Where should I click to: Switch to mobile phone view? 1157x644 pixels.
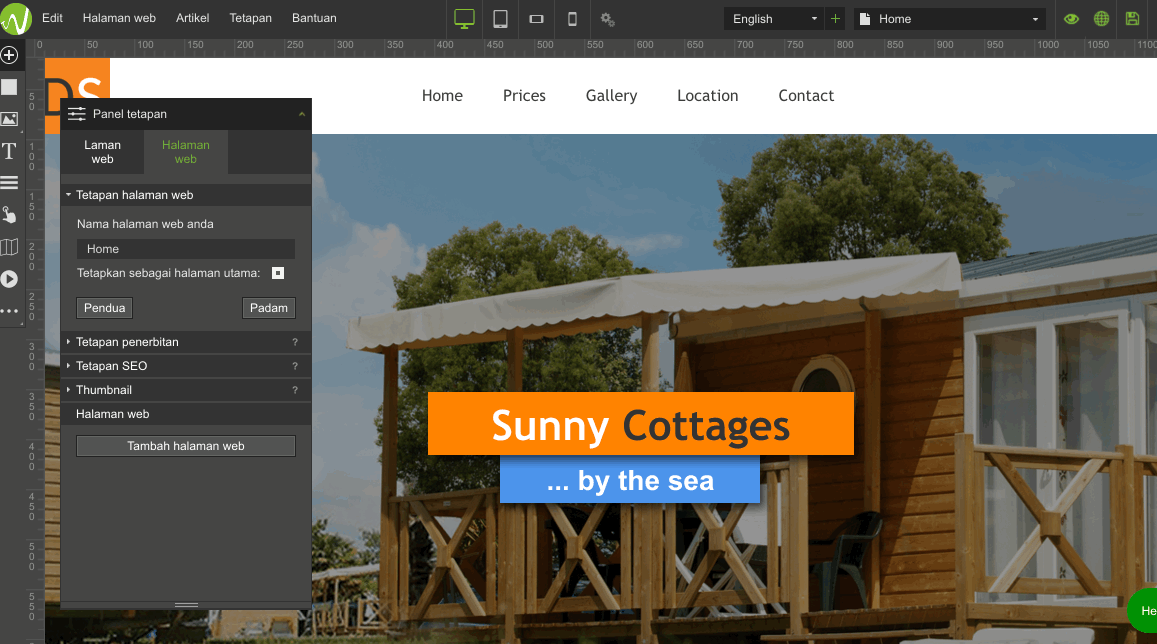[x=572, y=19]
